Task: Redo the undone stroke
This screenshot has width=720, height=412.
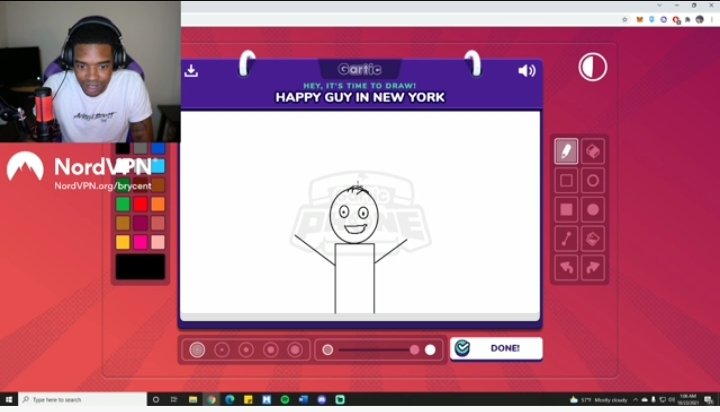Action: click(593, 268)
